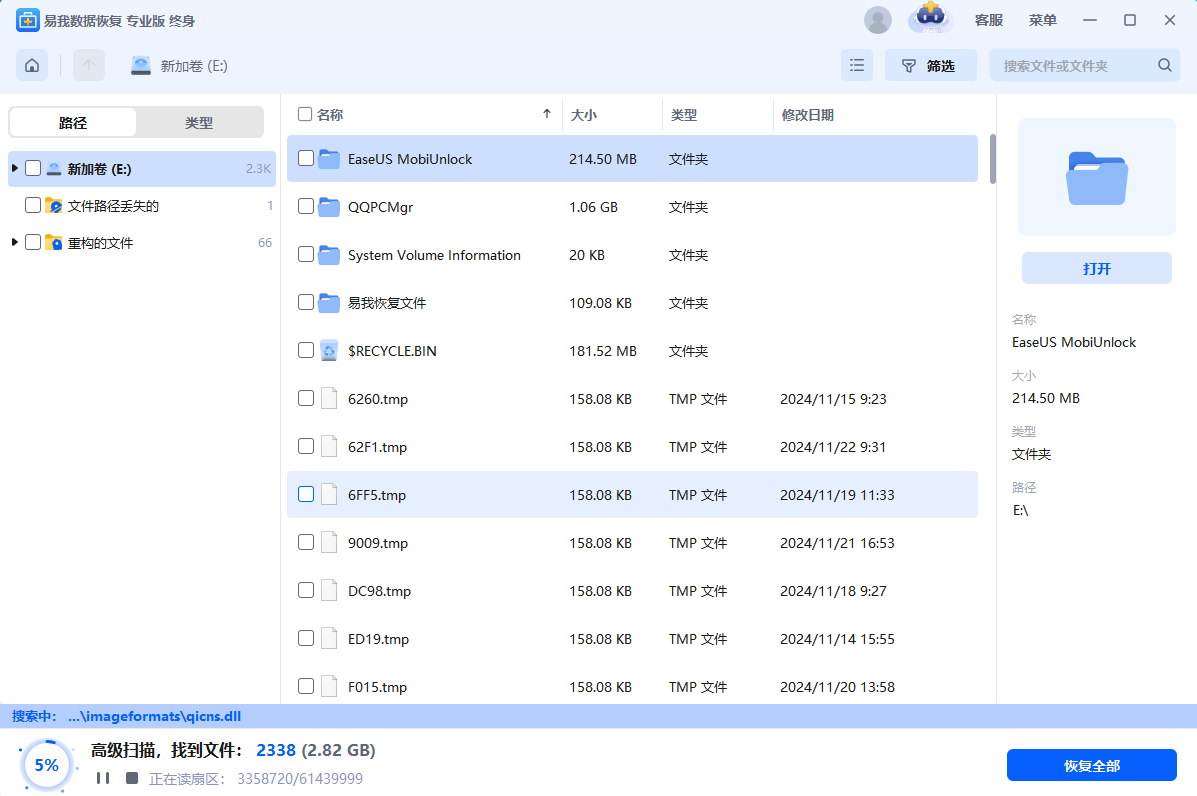Click the QQPCMgr folder icon

[x=329, y=207]
